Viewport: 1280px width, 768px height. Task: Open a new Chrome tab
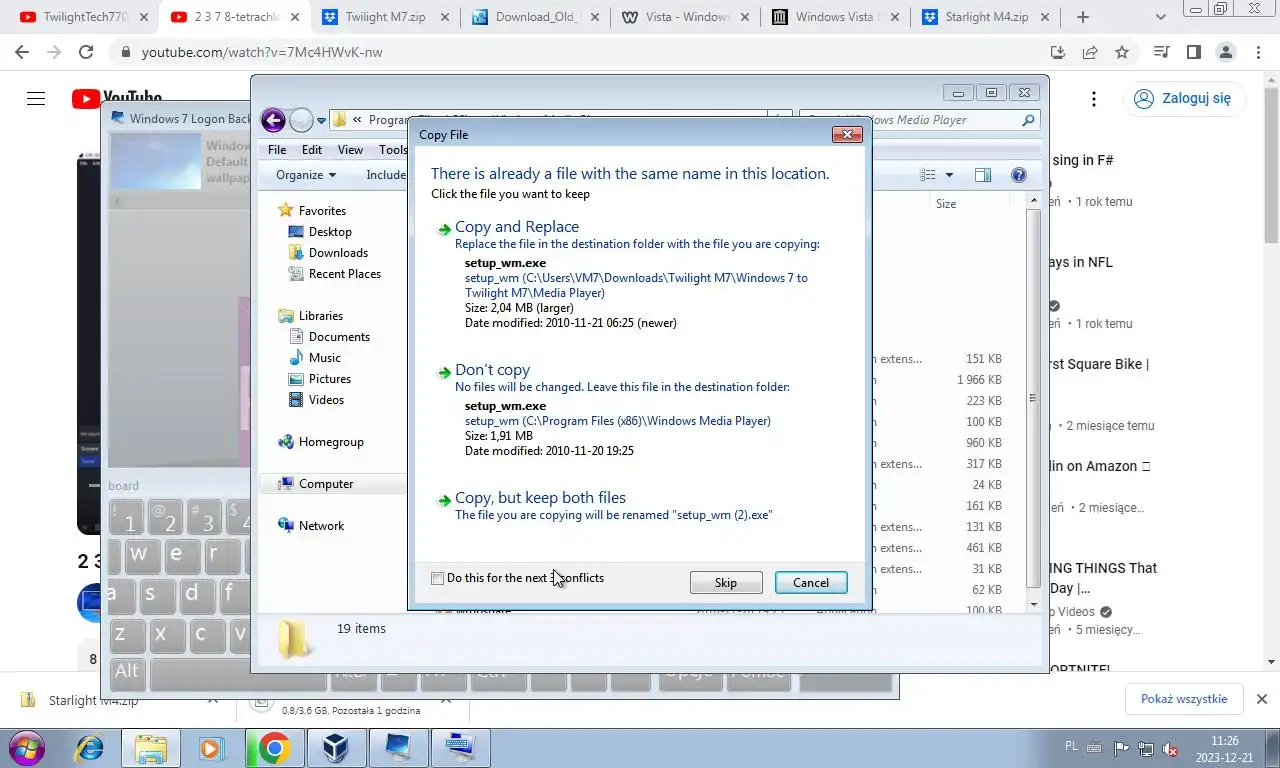click(x=1082, y=17)
